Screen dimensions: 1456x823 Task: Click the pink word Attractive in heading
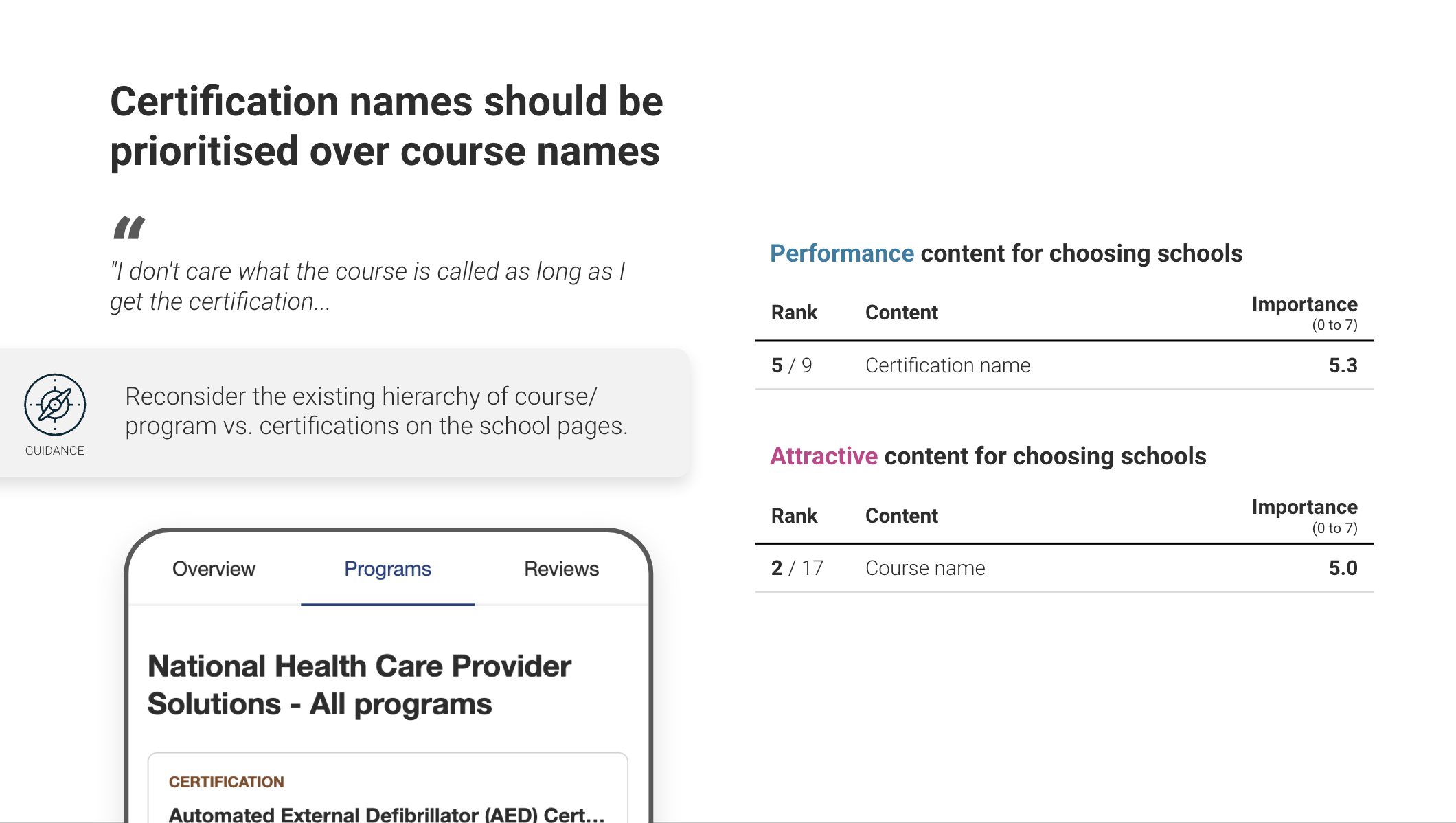[823, 456]
